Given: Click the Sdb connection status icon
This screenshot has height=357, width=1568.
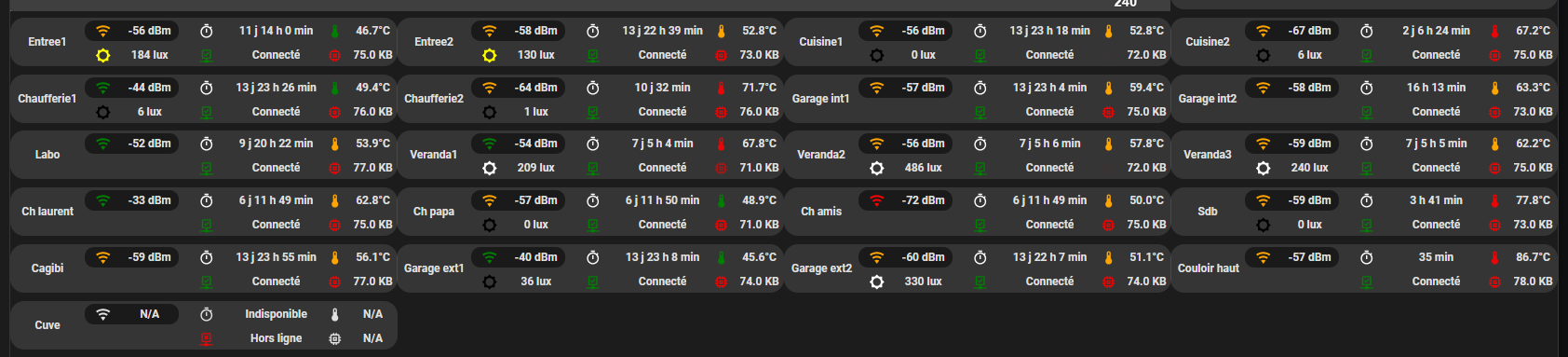Looking at the screenshot, I should pos(1366,225).
